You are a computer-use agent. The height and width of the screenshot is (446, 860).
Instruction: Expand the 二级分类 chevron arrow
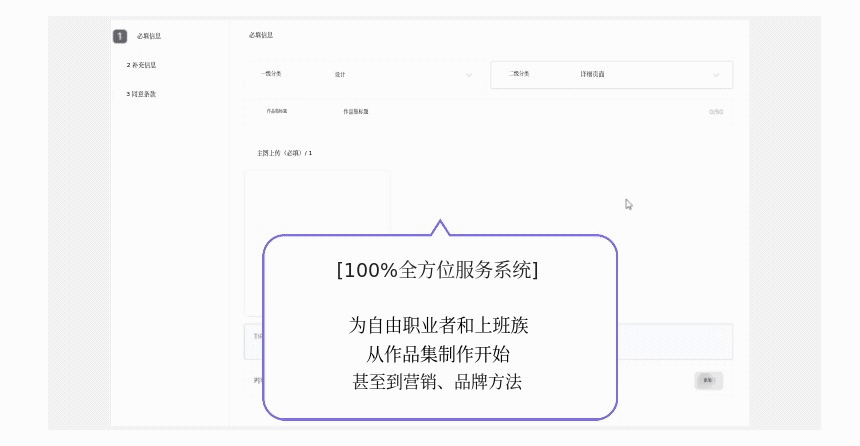(x=716, y=75)
